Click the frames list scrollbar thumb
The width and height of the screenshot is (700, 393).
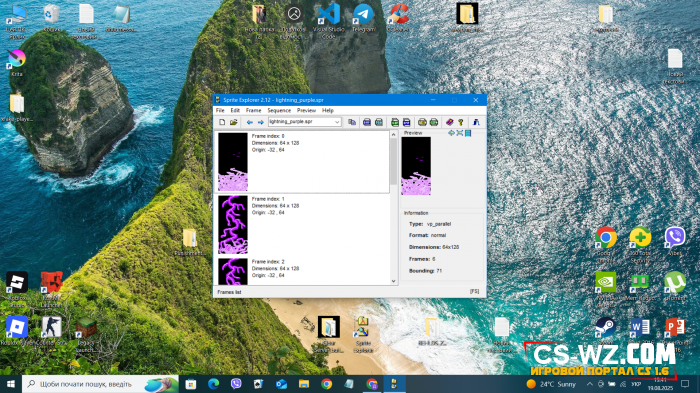(393, 161)
